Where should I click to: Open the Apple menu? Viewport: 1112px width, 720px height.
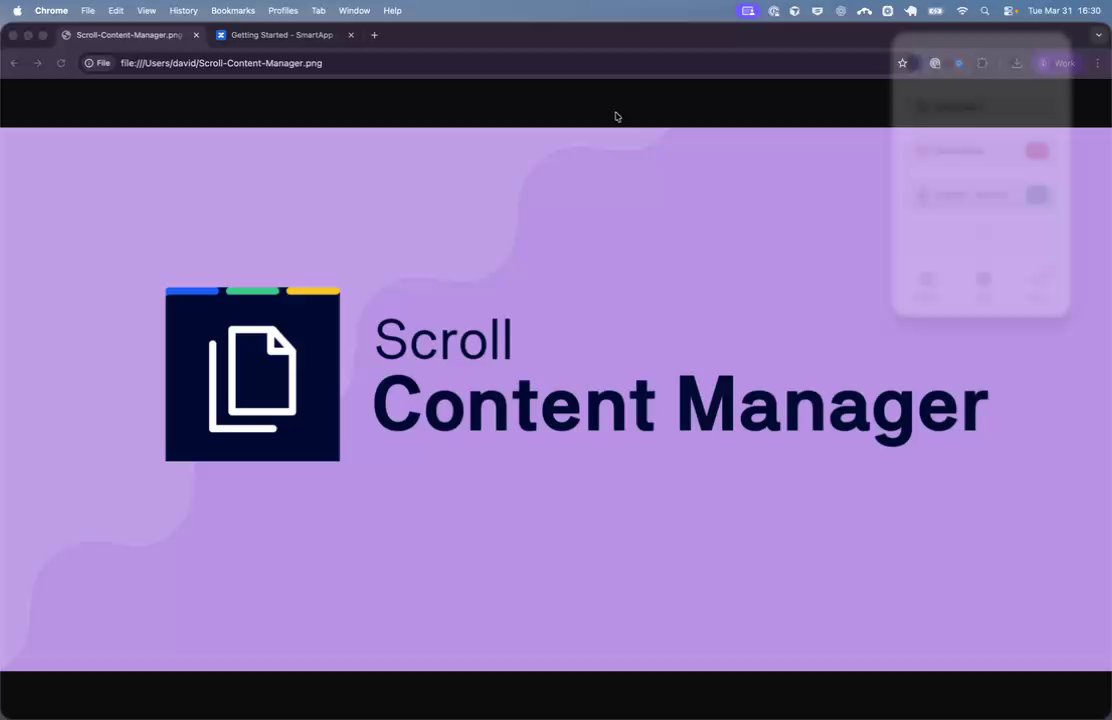click(17, 11)
